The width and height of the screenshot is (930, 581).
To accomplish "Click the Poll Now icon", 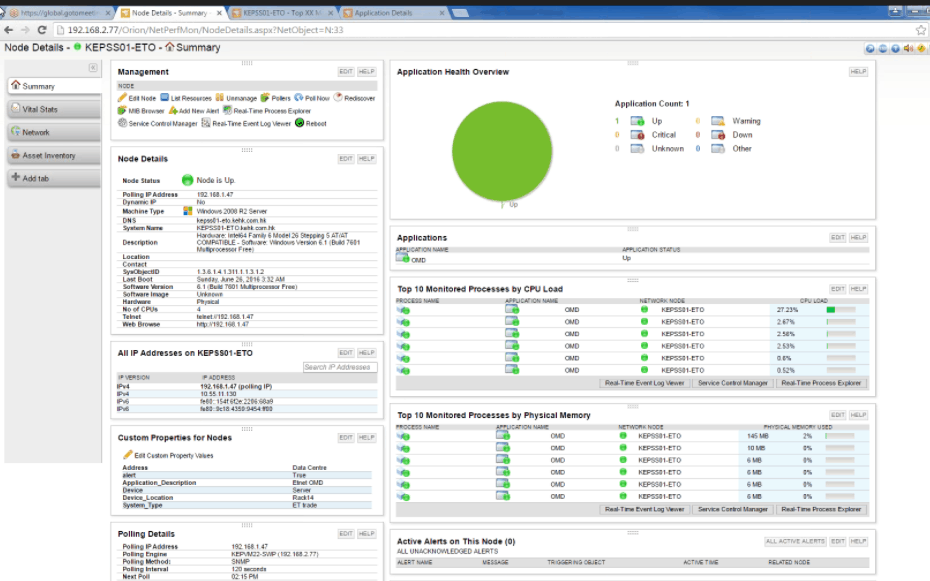I will (x=298, y=98).
